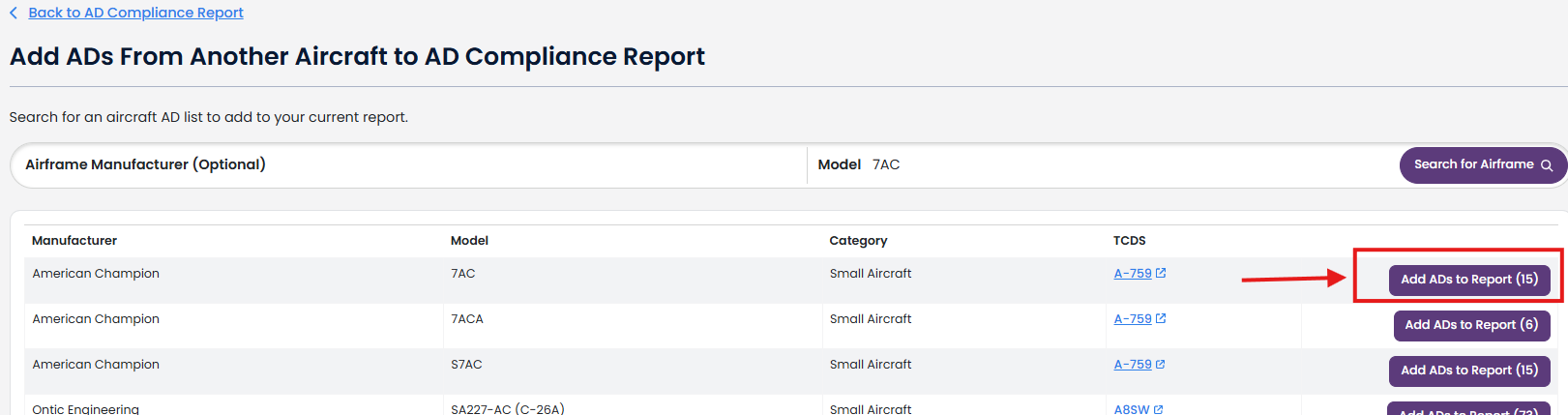Image resolution: width=1568 pixels, height=415 pixels.
Task: Open TCDS A8SW link for Ontic Engineering
Action: pyautogui.click(x=1132, y=409)
